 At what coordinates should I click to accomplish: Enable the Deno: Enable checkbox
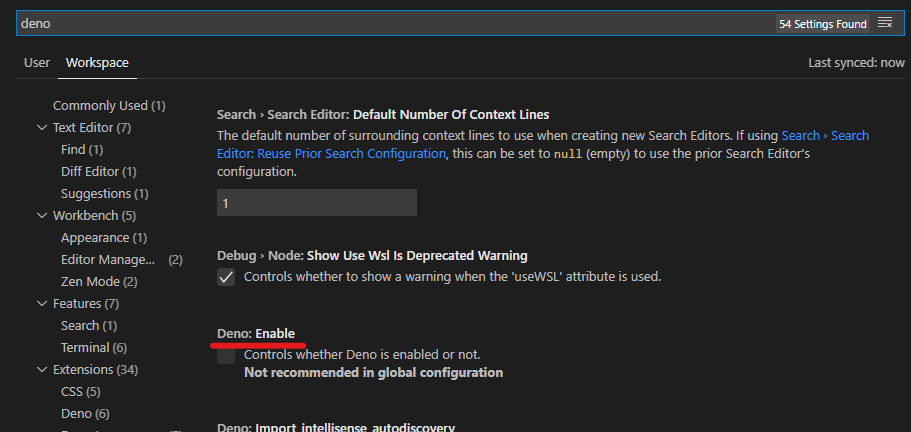226,355
